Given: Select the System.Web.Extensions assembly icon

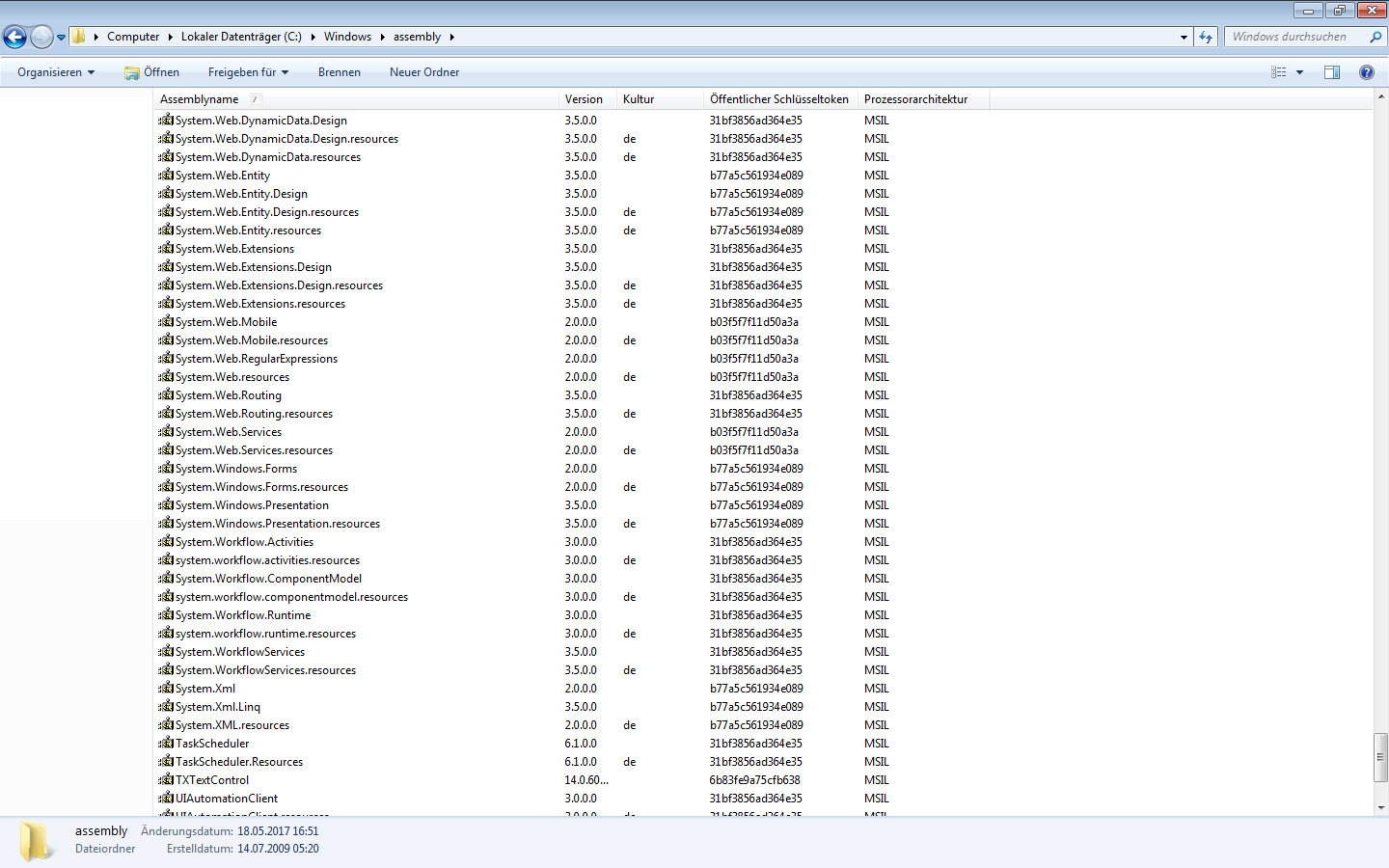Looking at the screenshot, I should point(166,249).
